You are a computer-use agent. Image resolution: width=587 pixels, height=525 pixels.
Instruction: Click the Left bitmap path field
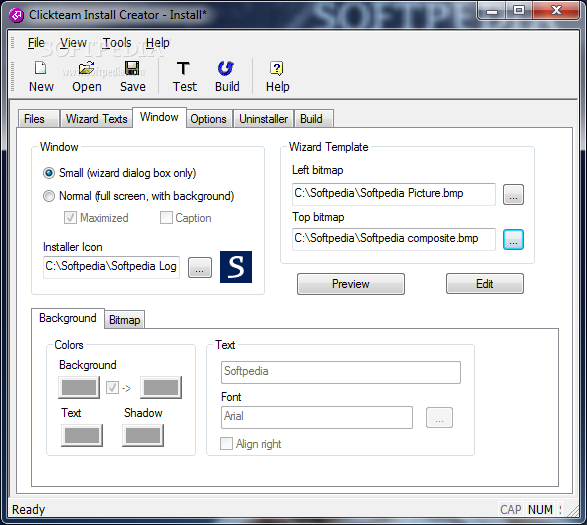394,194
